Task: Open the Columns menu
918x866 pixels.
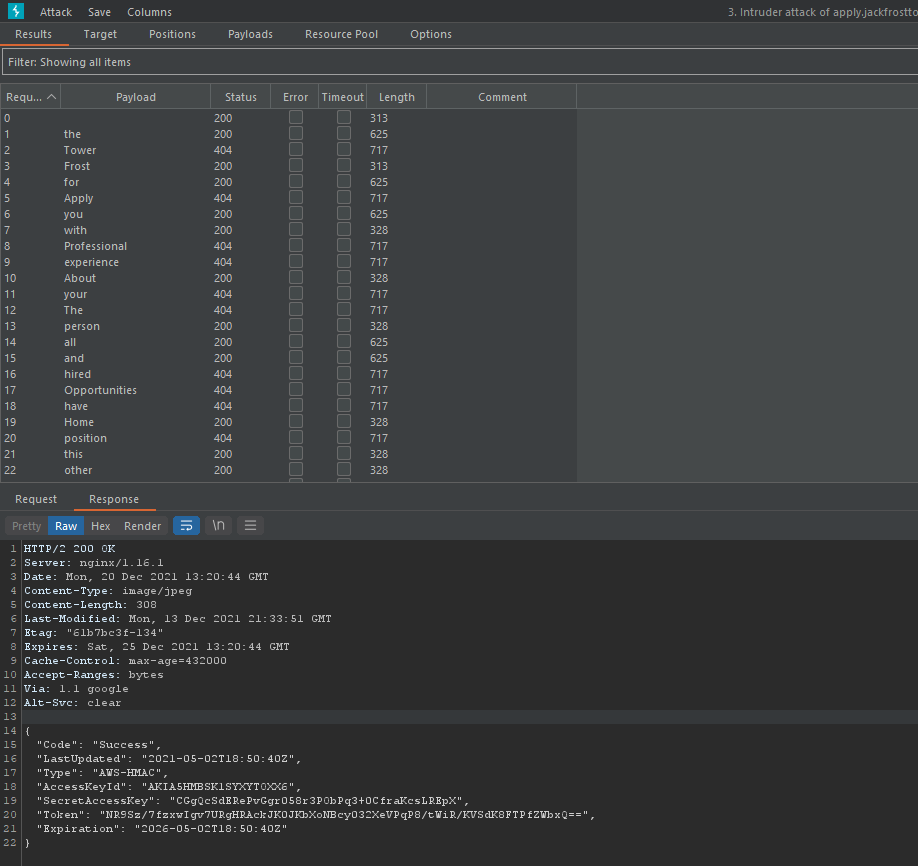Action: coord(149,12)
